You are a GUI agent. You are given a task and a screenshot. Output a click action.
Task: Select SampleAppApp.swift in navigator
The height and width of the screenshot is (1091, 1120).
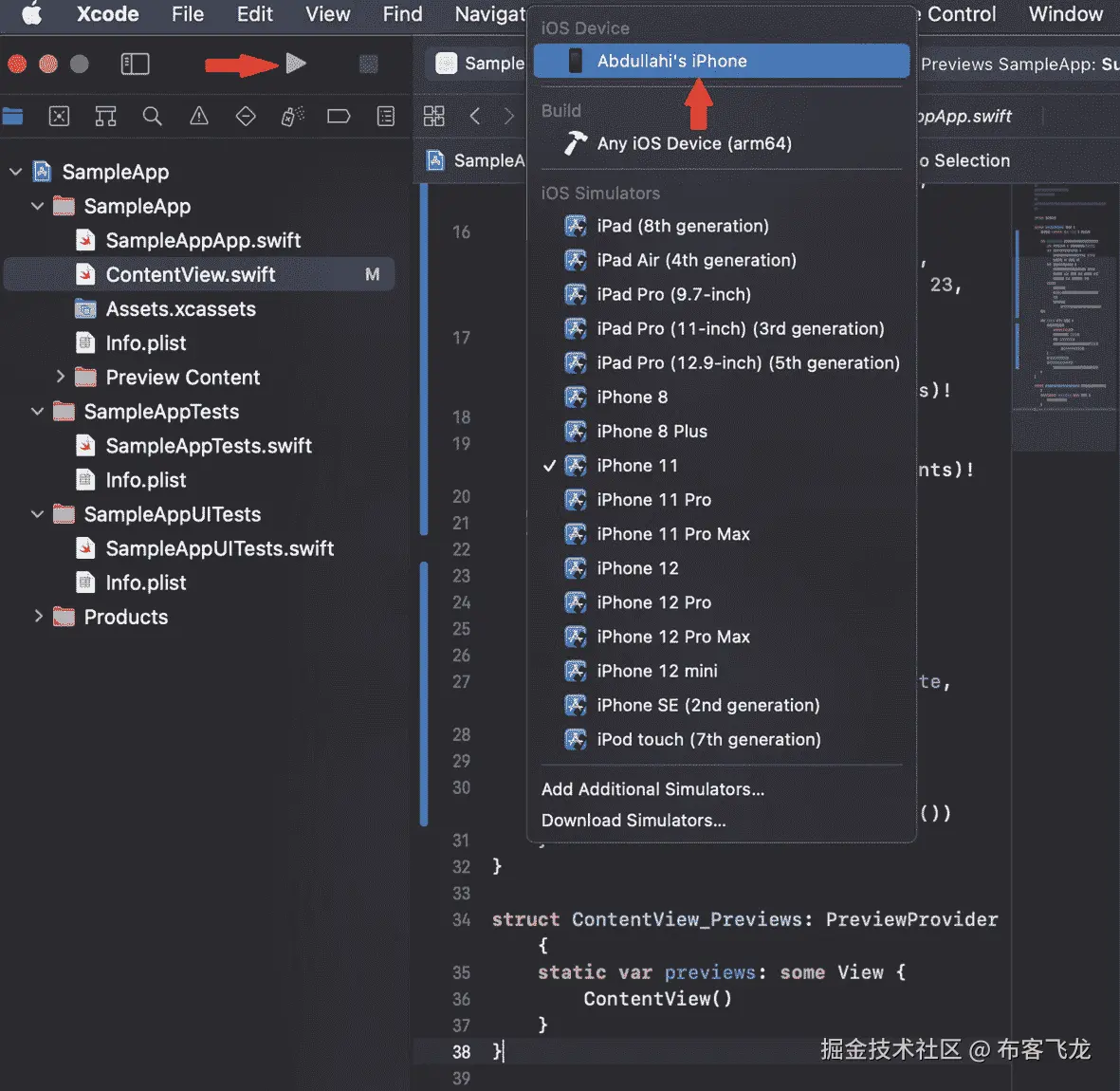203,240
